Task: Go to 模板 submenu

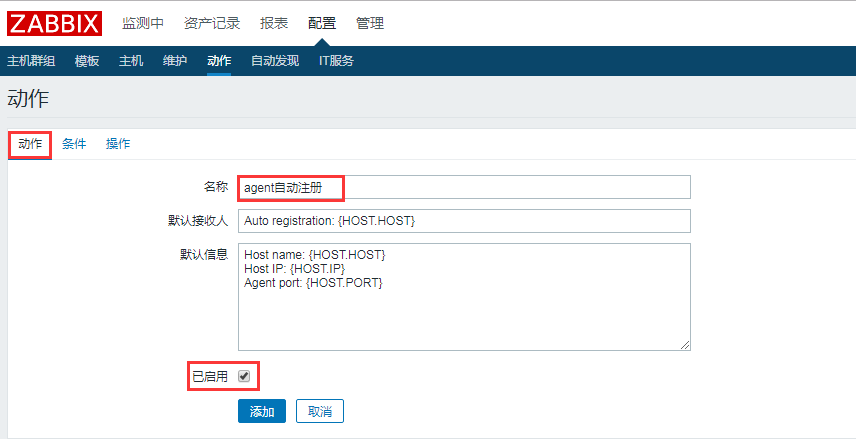Action: [87, 61]
